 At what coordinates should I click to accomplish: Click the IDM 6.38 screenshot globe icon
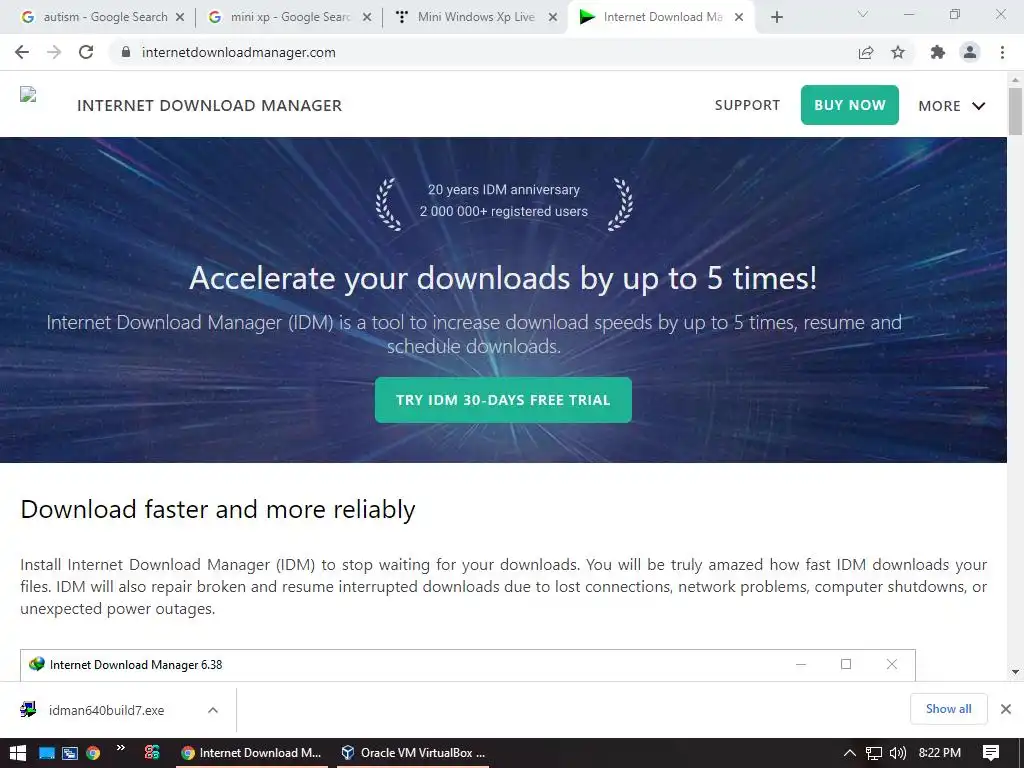37,664
